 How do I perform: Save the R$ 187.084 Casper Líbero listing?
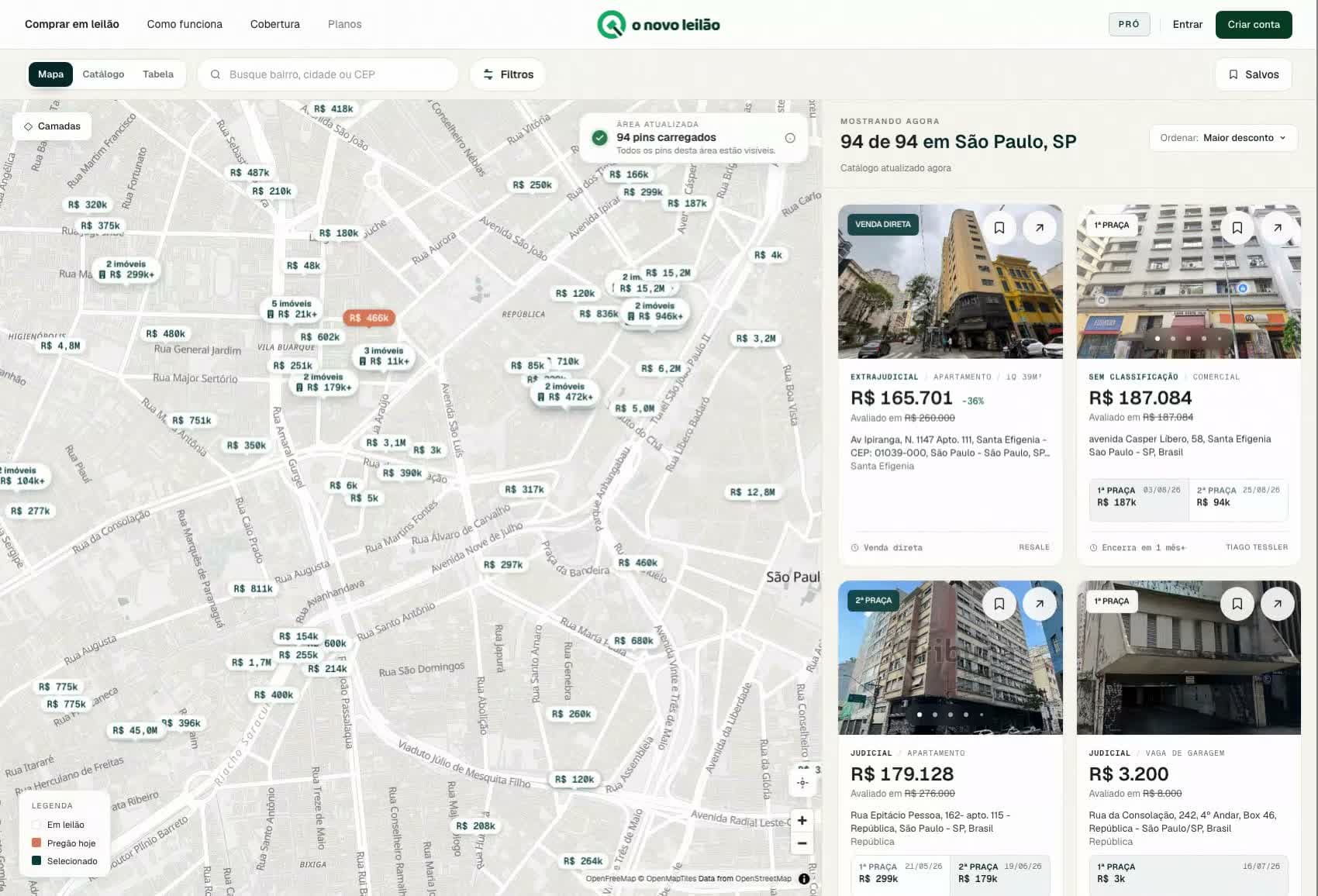click(x=1237, y=228)
